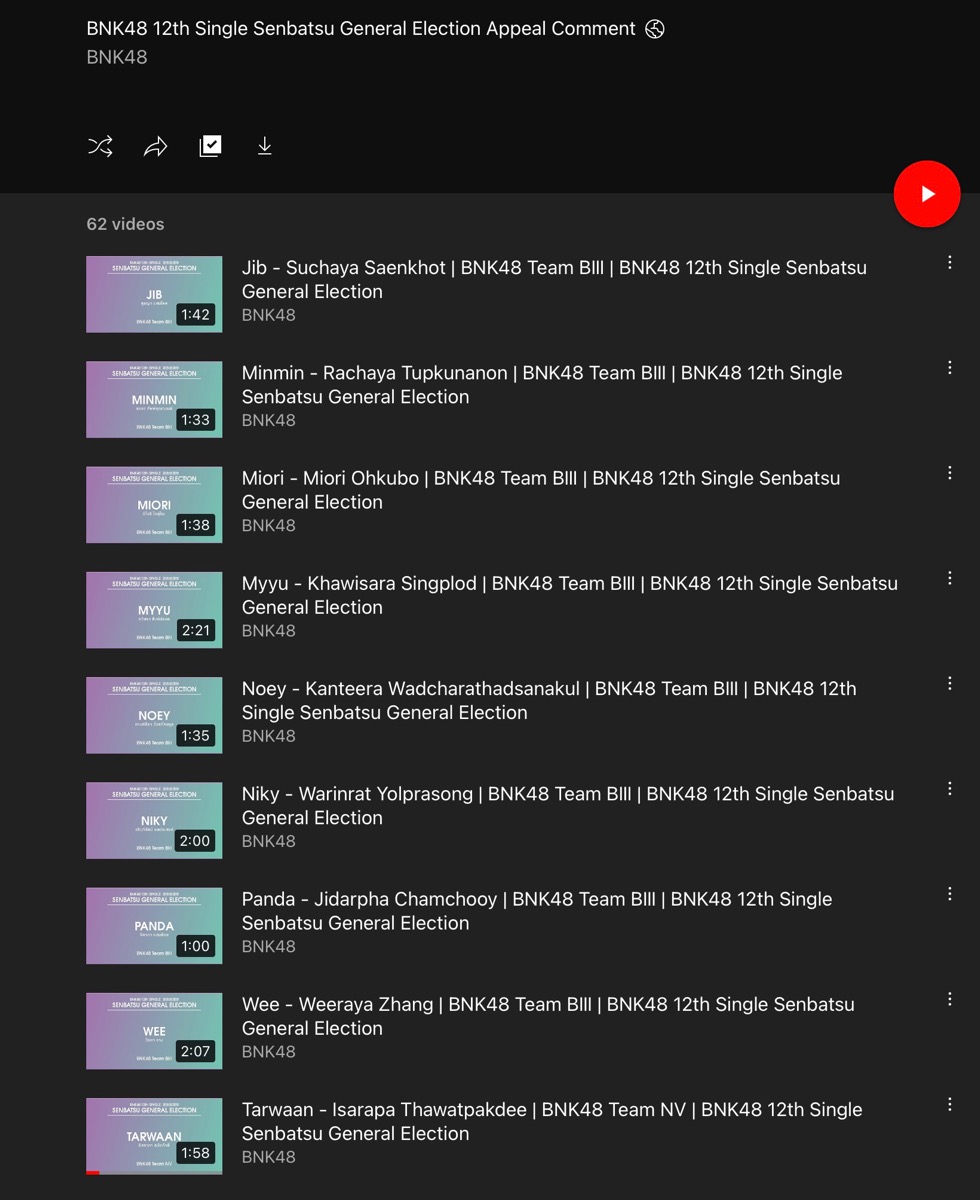The width and height of the screenshot is (980, 1200).
Task: Tap the 62 videos count label
Action: coord(125,224)
